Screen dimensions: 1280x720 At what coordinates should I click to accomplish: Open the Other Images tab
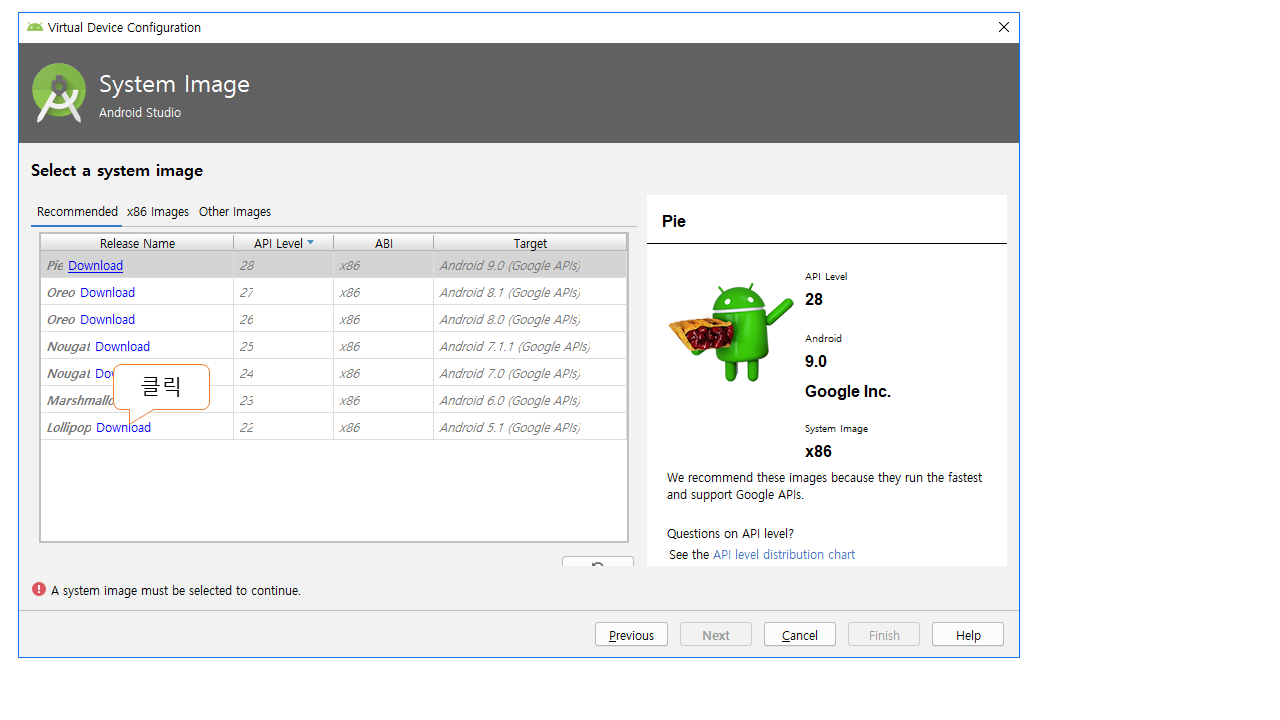(x=235, y=212)
